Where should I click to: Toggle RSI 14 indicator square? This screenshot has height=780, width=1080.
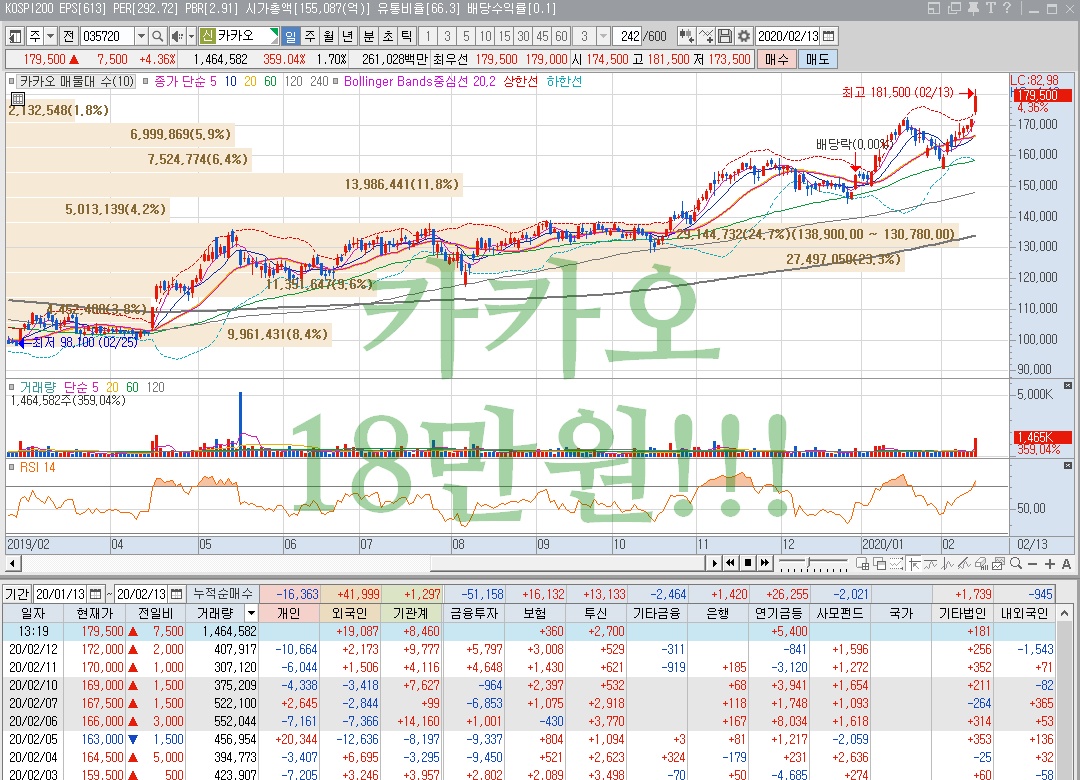[12, 467]
